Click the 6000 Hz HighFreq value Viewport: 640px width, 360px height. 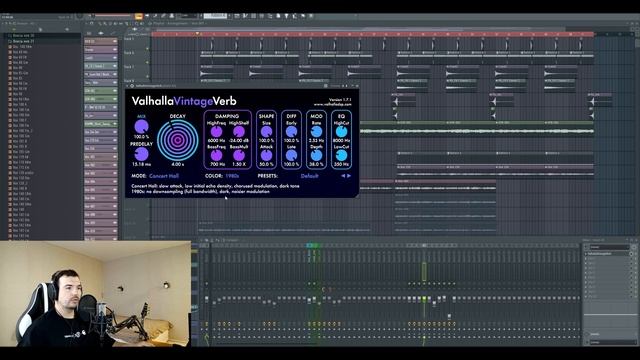(x=216, y=140)
